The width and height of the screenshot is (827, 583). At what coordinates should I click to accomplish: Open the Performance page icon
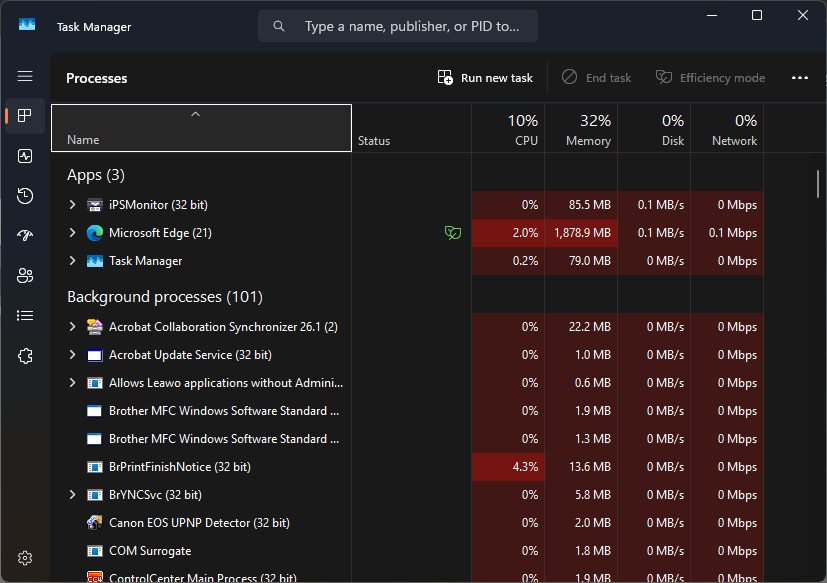tap(25, 156)
